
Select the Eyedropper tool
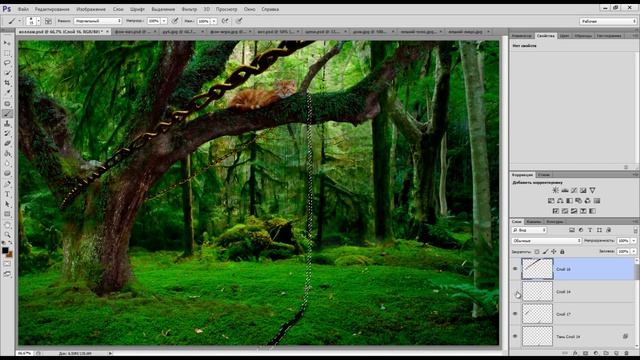tap(7, 93)
